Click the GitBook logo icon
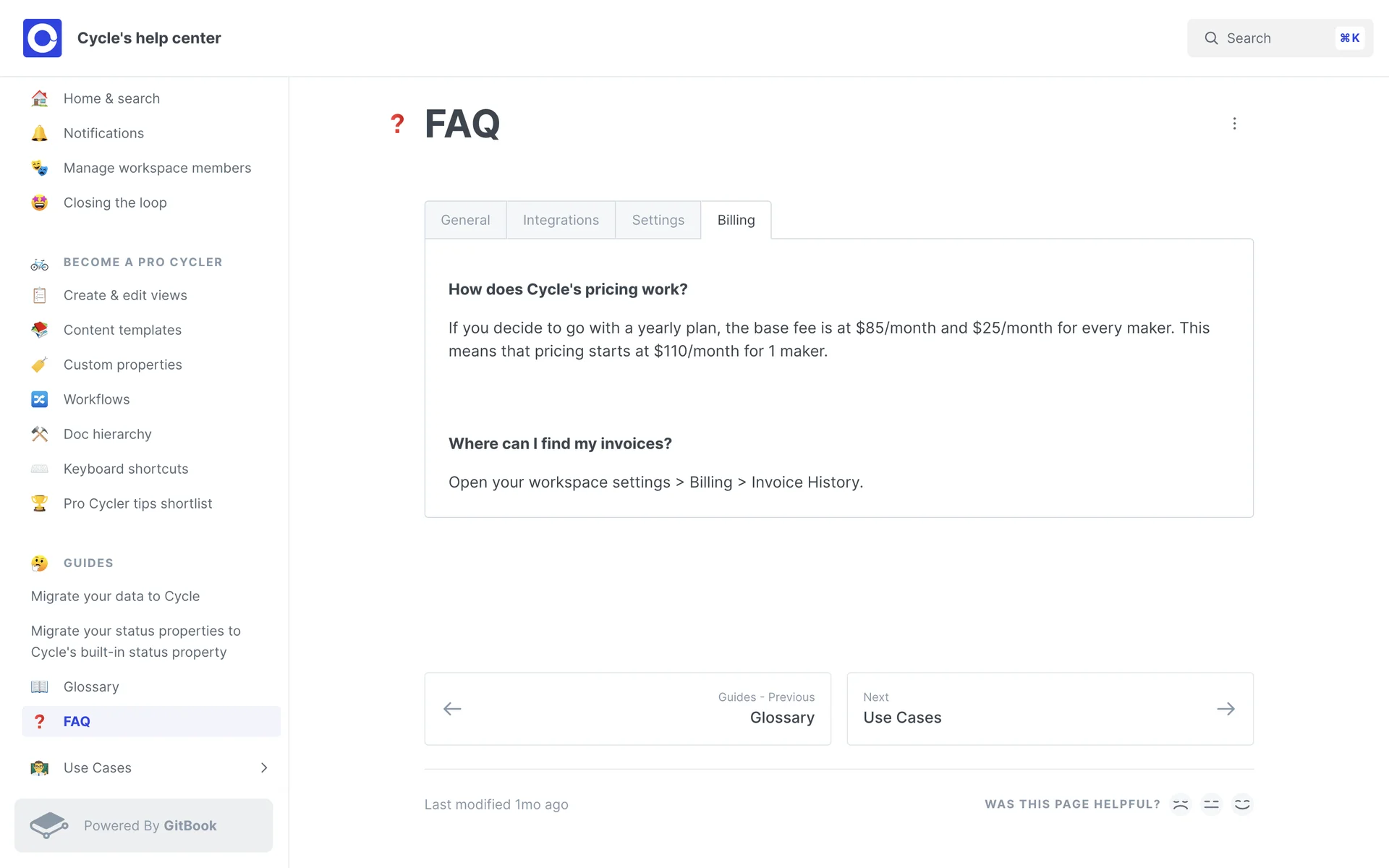1389x868 pixels. point(49,825)
